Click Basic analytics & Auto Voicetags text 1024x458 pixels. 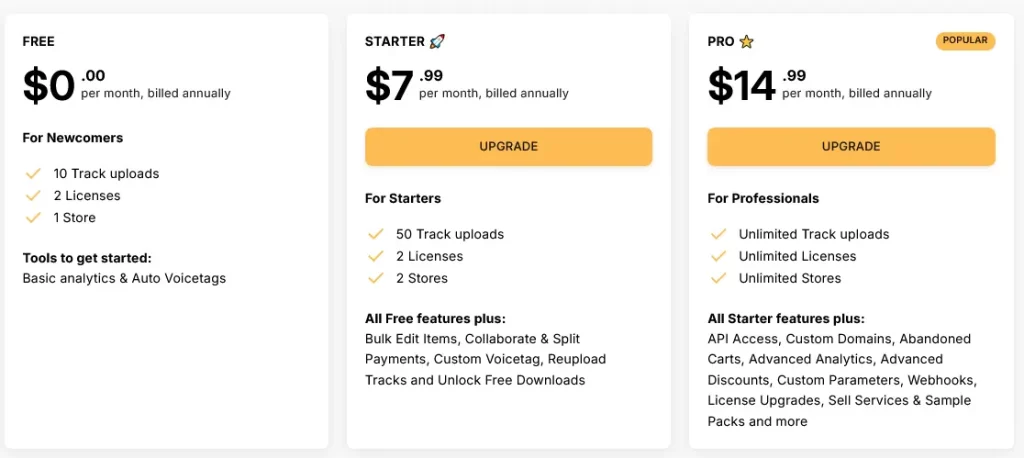click(x=124, y=278)
